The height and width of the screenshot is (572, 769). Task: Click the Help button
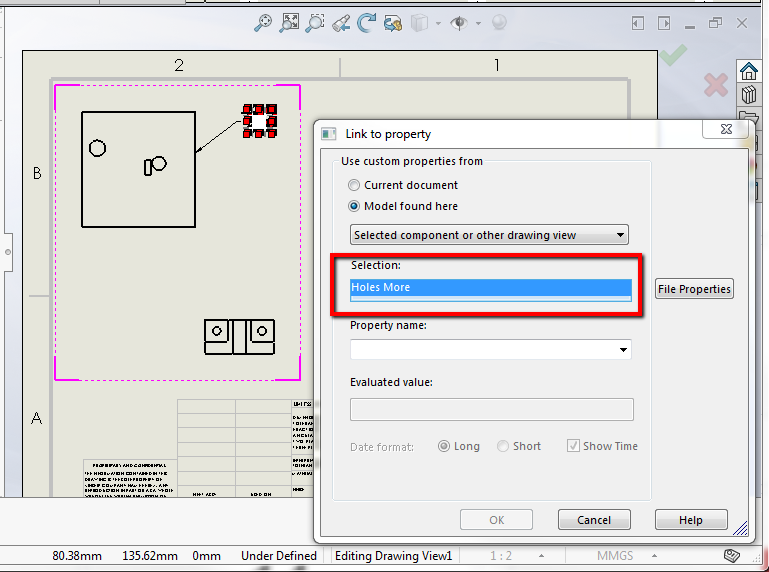(691, 520)
